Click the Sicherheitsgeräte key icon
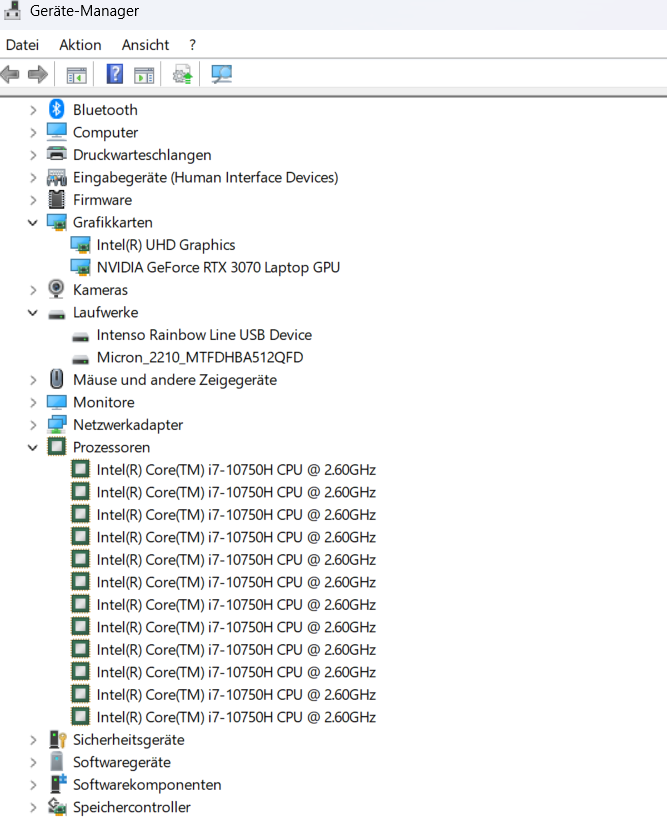 coord(57,740)
